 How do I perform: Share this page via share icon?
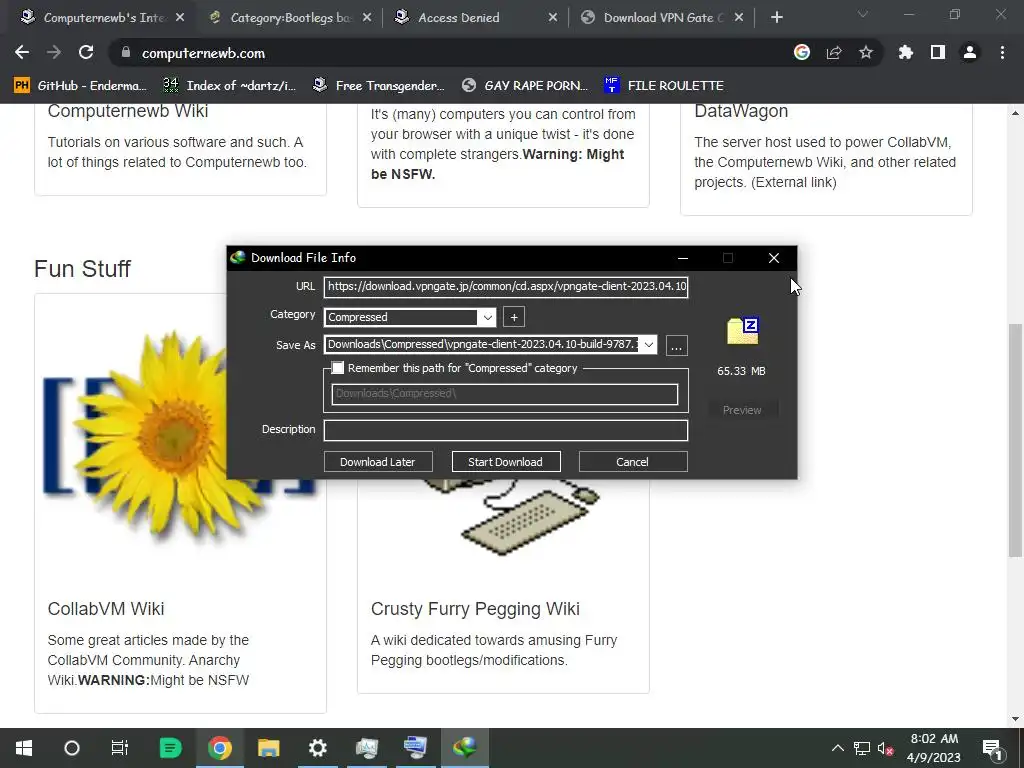[x=834, y=52]
